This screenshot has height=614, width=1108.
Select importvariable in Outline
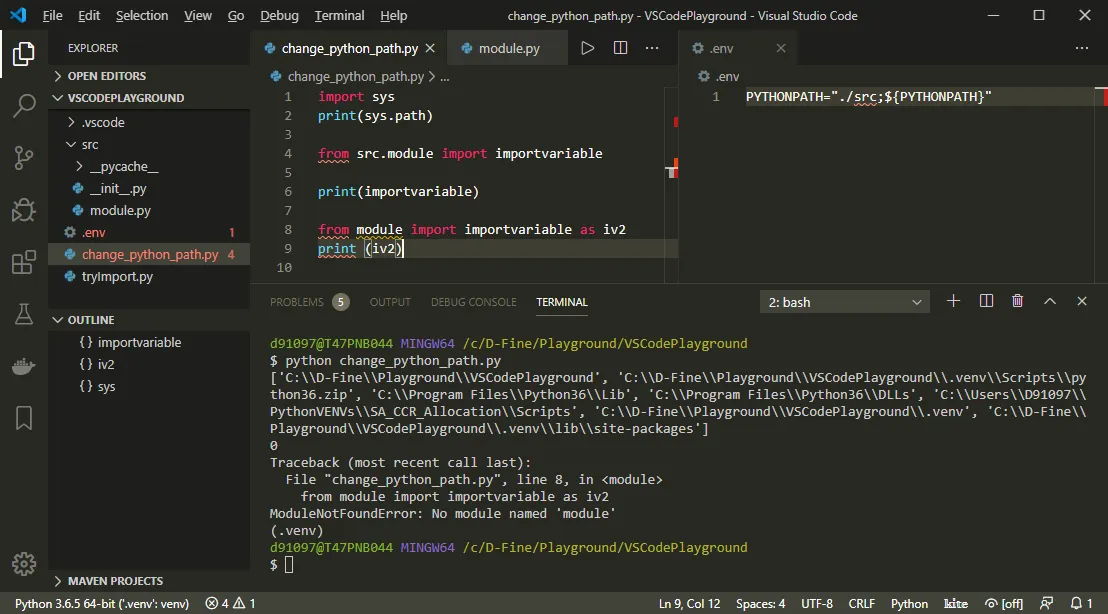pos(149,342)
